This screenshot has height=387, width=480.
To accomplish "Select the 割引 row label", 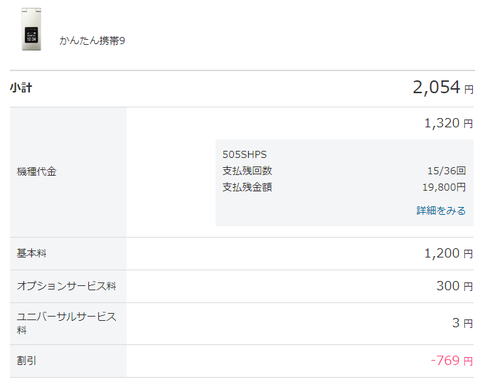I will pos(26,360).
